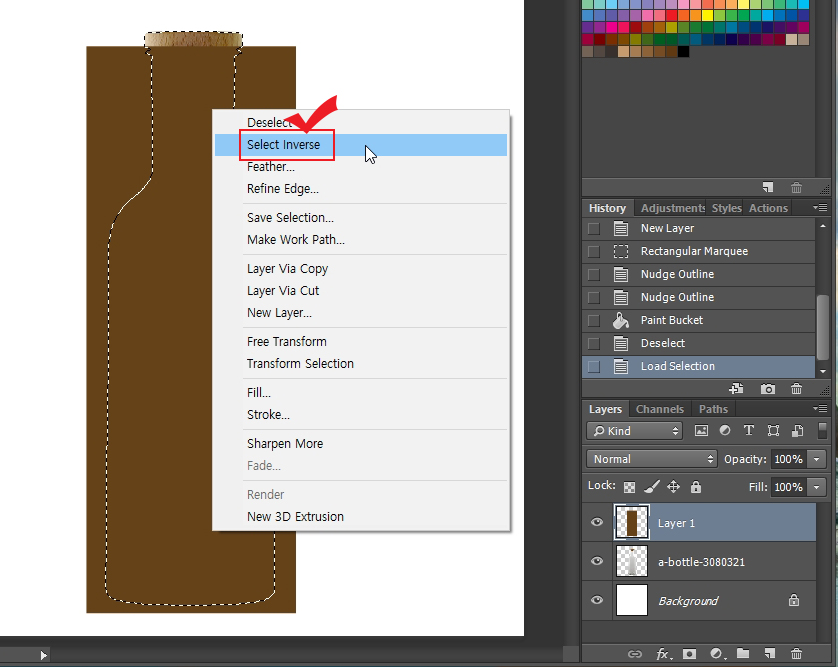Create new fill or adjustment layer icon
This screenshot has height=667, width=838.
tap(716, 654)
